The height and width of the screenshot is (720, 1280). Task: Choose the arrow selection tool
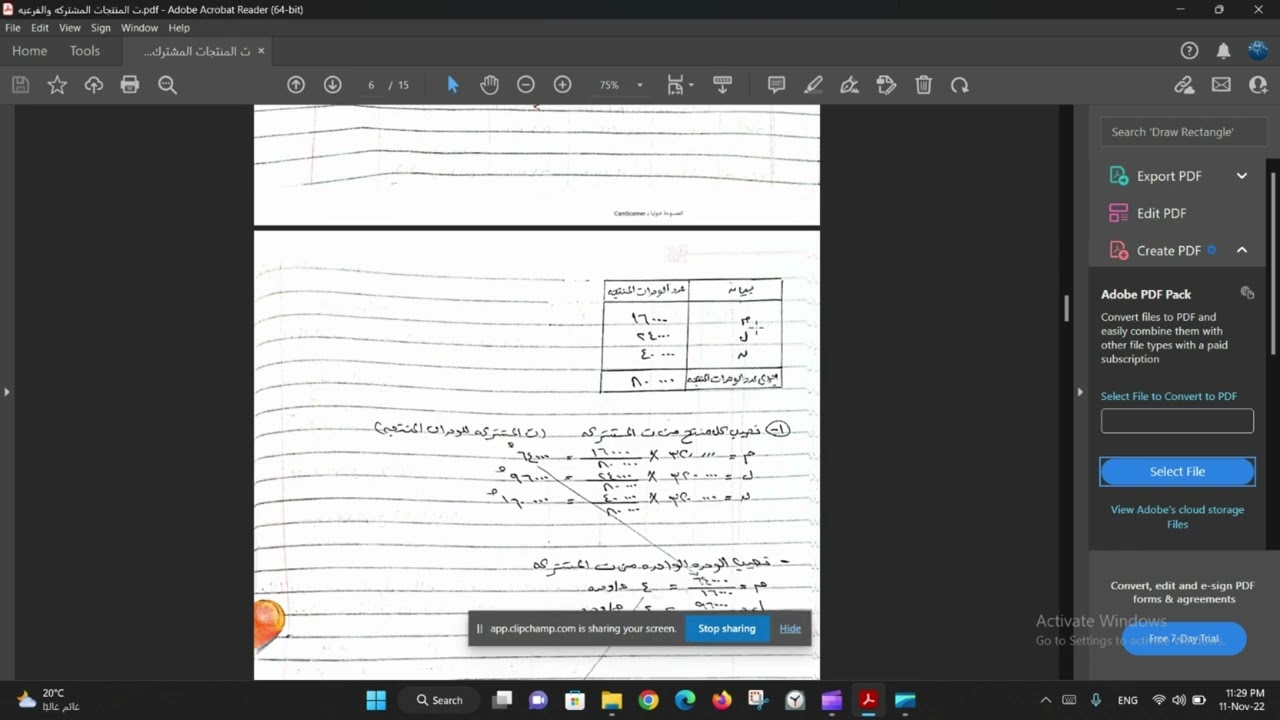(453, 85)
